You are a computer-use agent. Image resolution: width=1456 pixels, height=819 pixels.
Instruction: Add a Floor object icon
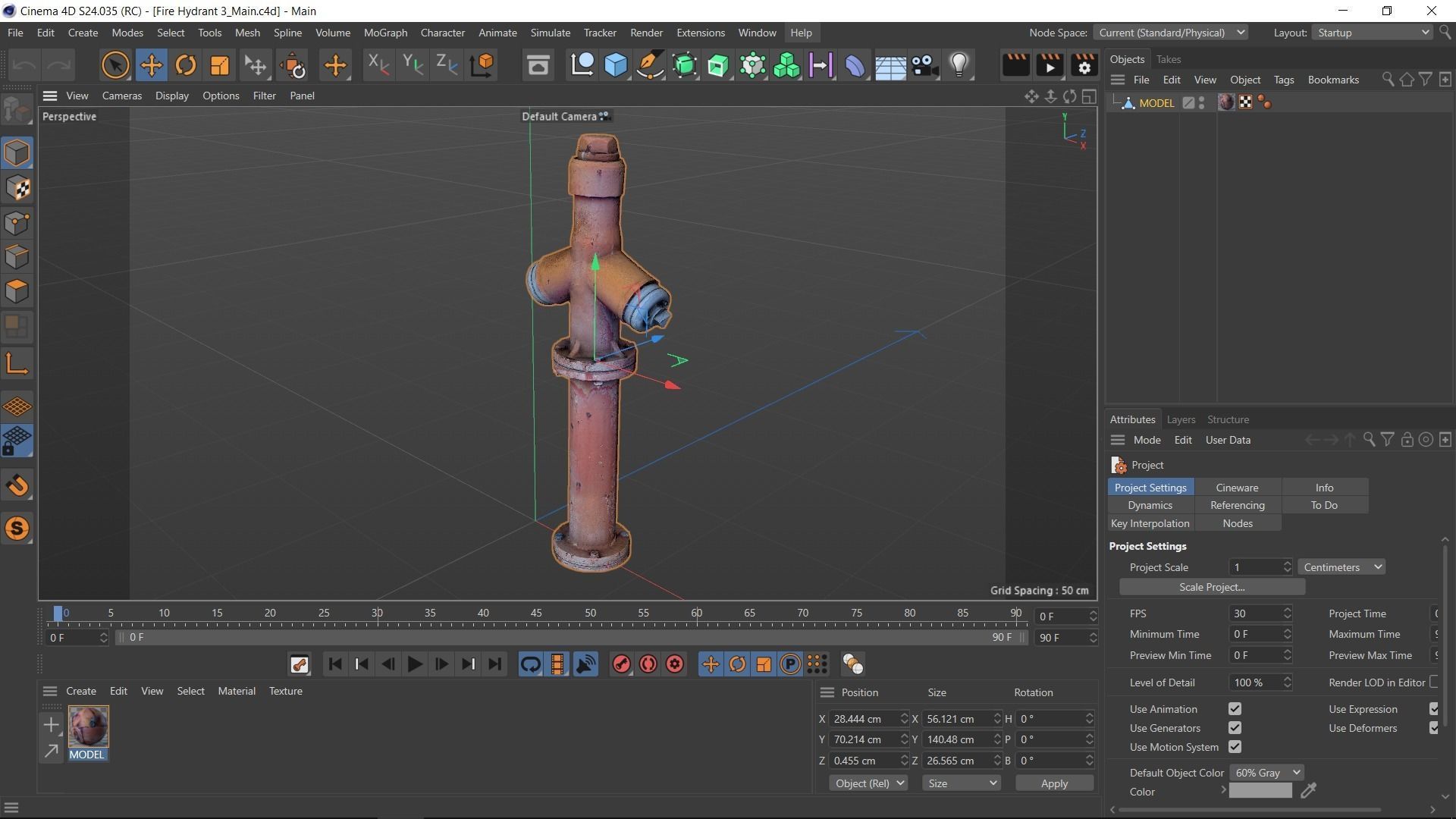[890, 65]
